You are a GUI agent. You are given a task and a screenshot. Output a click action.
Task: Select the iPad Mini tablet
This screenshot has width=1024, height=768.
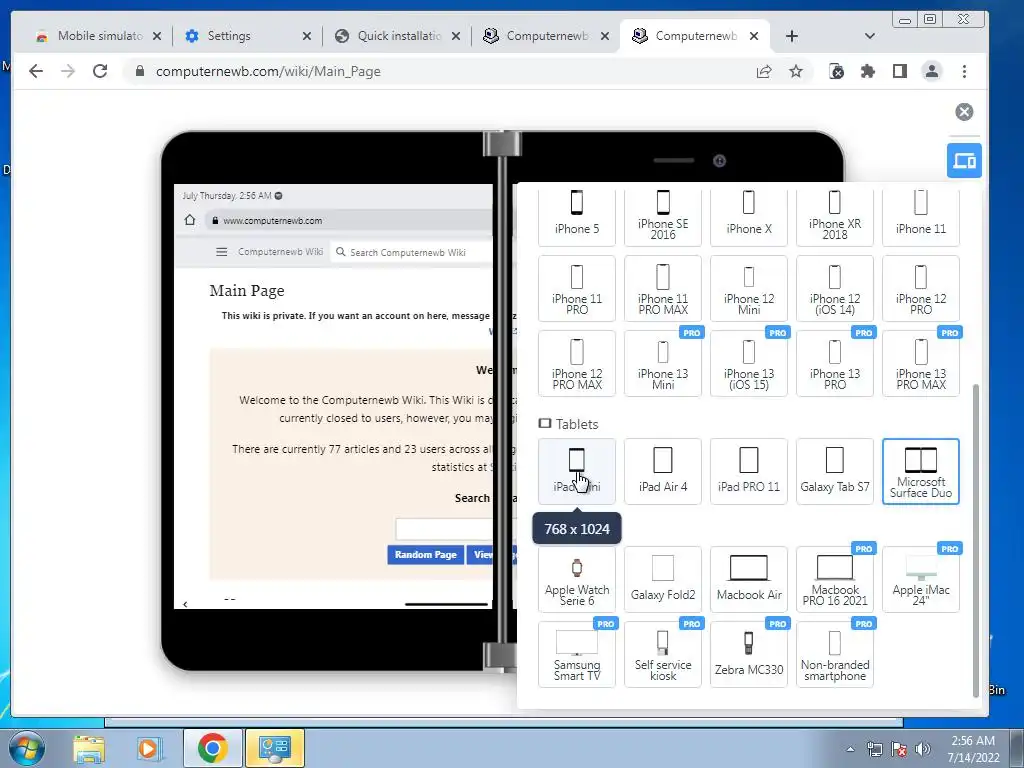click(577, 472)
